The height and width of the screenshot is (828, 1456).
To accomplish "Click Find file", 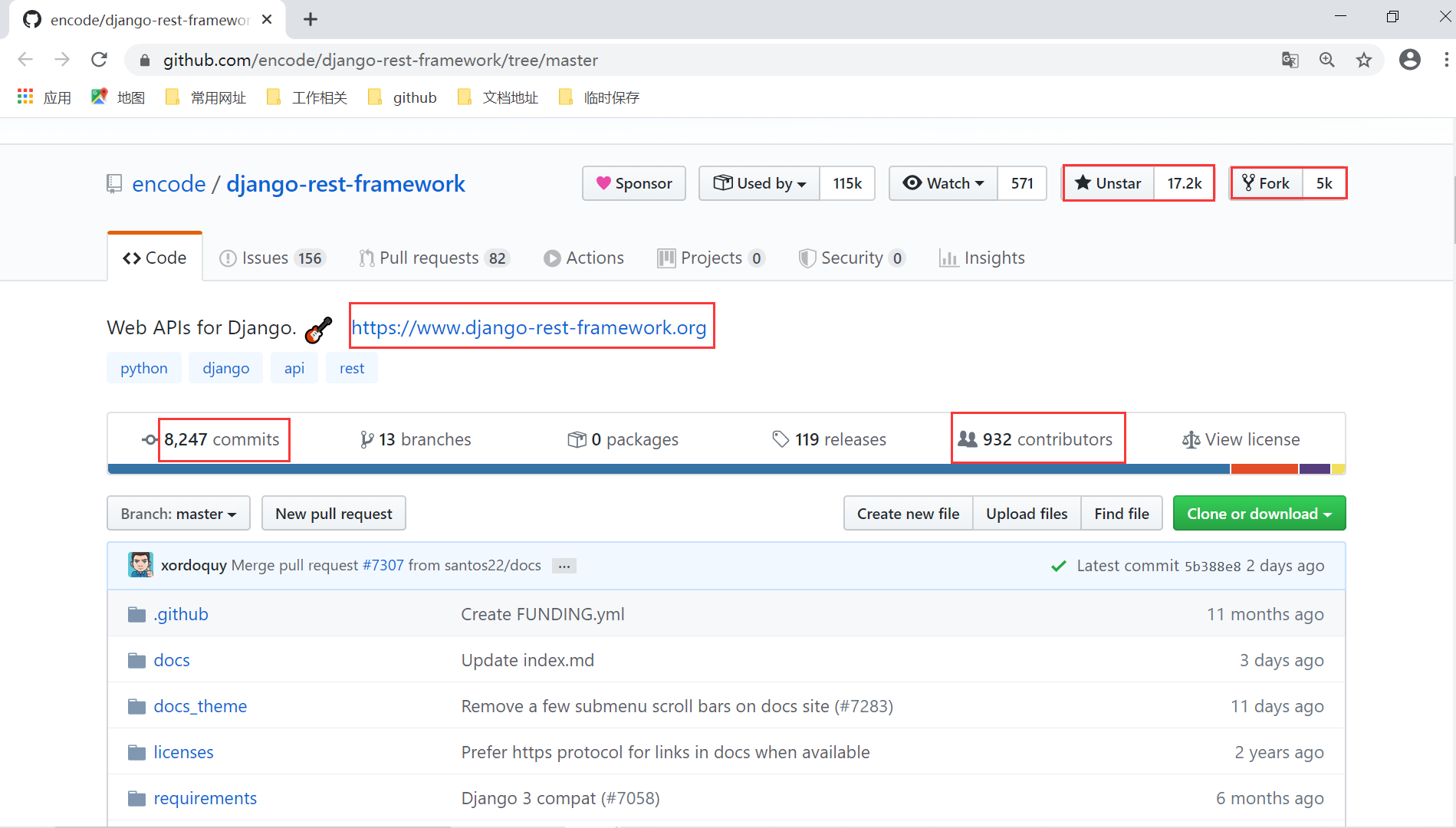I will coord(1122,514).
